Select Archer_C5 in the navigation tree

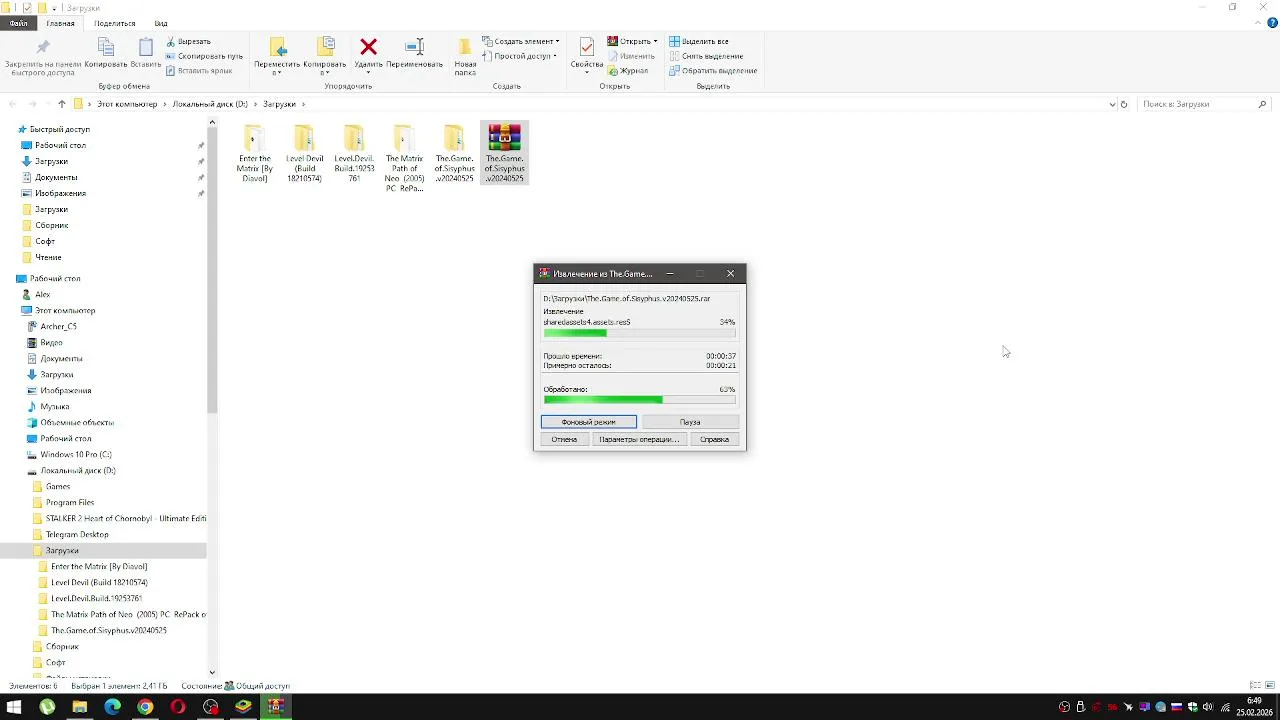pos(58,327)
